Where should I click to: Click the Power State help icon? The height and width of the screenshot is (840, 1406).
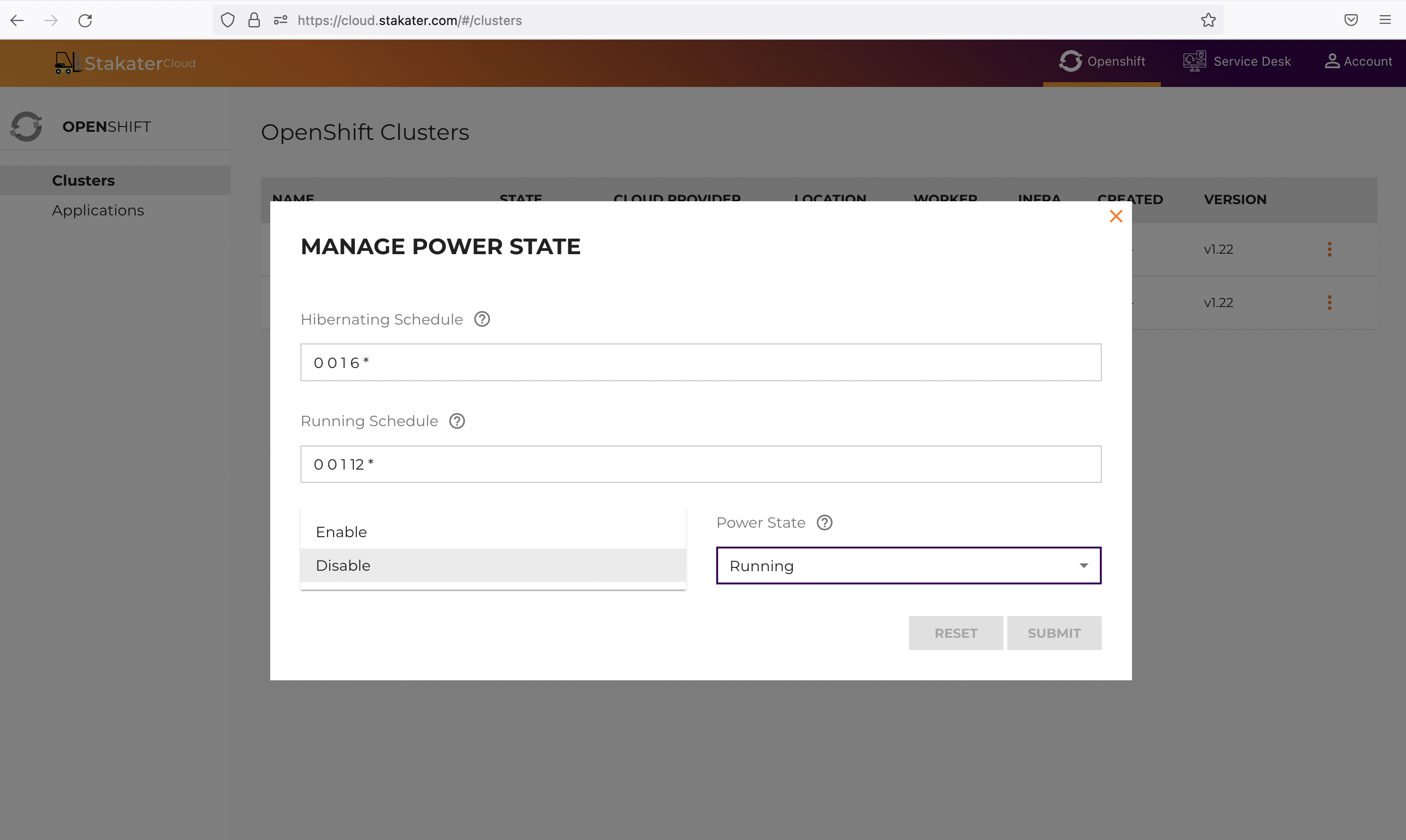(825, 522)
